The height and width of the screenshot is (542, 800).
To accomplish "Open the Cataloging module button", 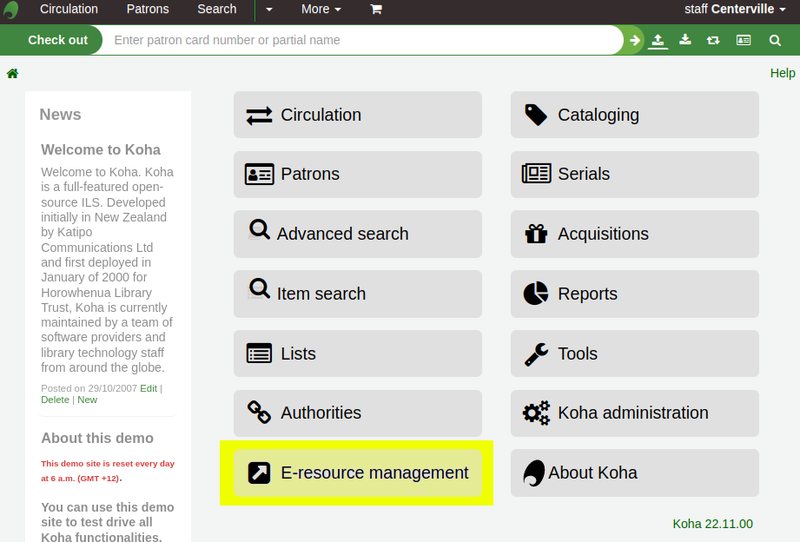I will [x=635, y=115].
